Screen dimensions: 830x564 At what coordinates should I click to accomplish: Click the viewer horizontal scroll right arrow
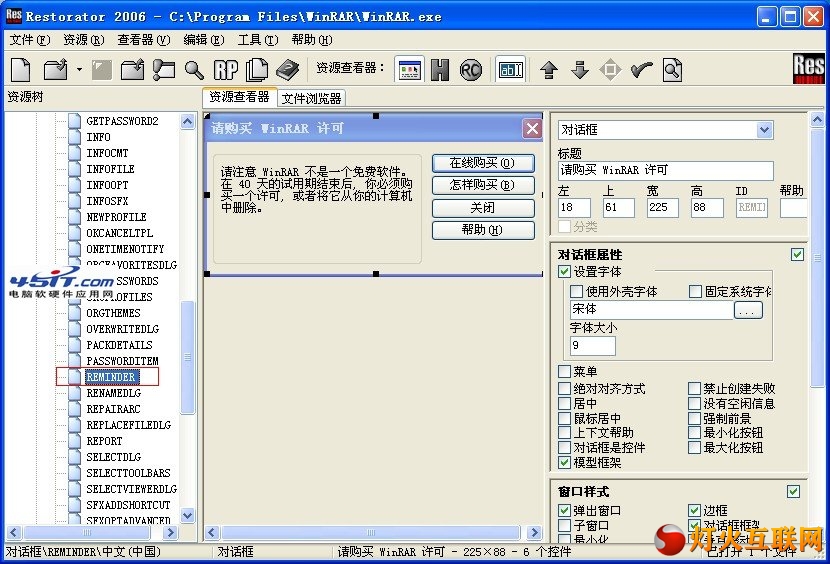[x=535, y=532]
